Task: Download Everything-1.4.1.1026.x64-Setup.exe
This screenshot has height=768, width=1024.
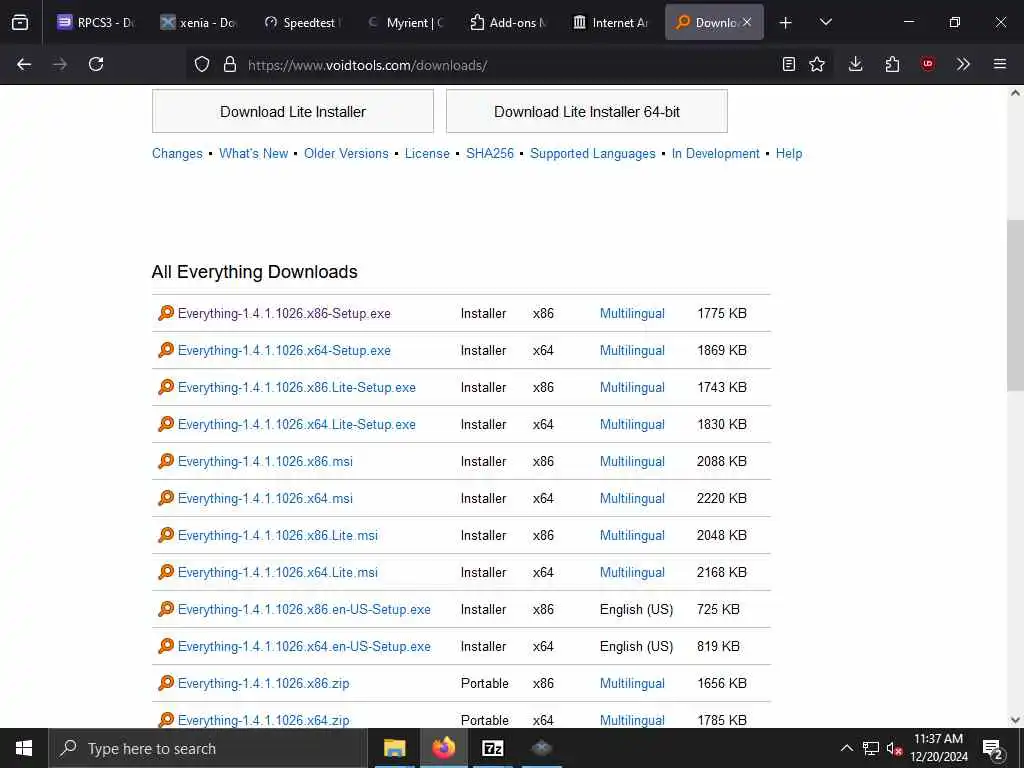Action: (284, 351)
